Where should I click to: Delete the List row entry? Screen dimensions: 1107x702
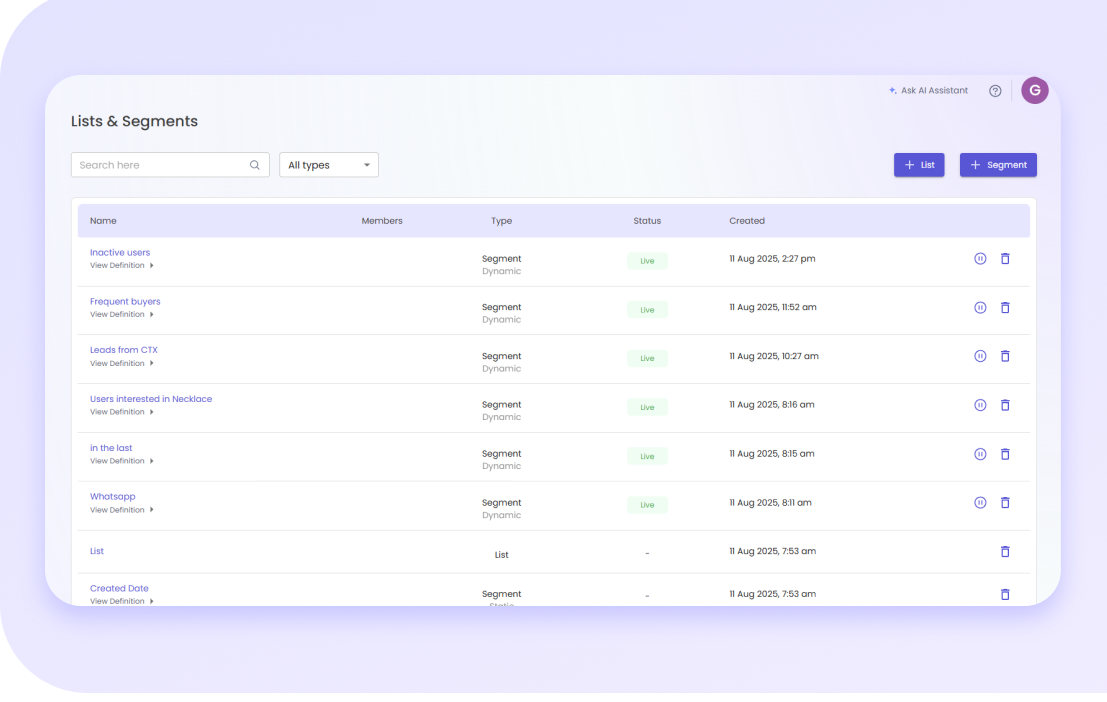click(x=1005, y=552)
